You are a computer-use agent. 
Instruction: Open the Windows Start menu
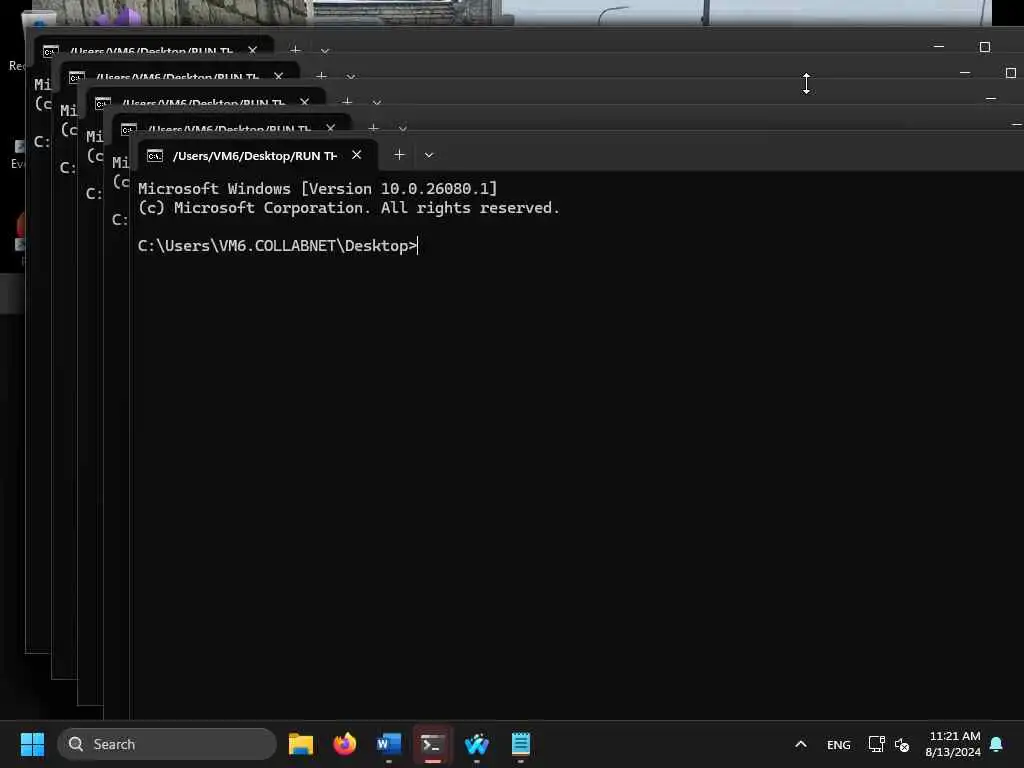(32, 744)
